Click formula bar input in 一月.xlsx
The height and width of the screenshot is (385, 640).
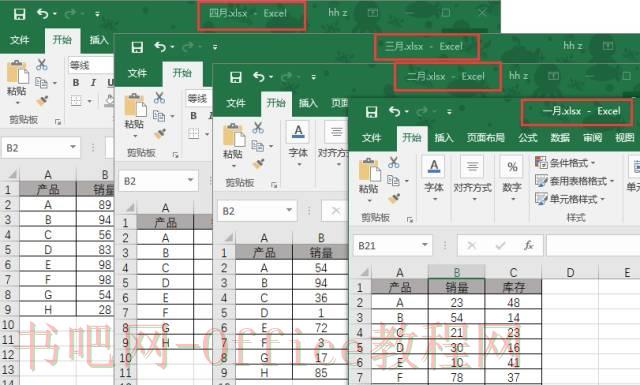[x=593, y=245]
